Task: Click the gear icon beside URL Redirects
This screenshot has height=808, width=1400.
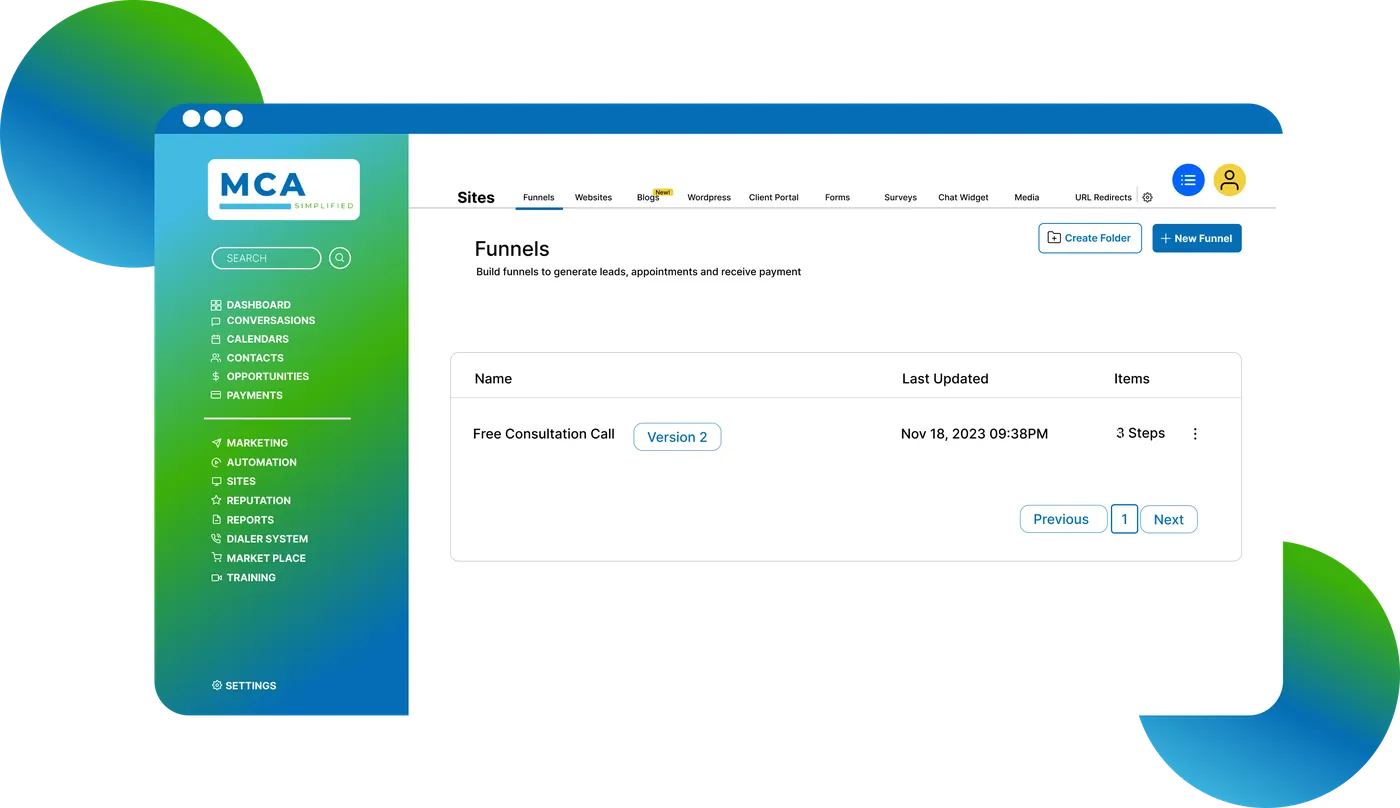Action: click(x=1147, y=198)
